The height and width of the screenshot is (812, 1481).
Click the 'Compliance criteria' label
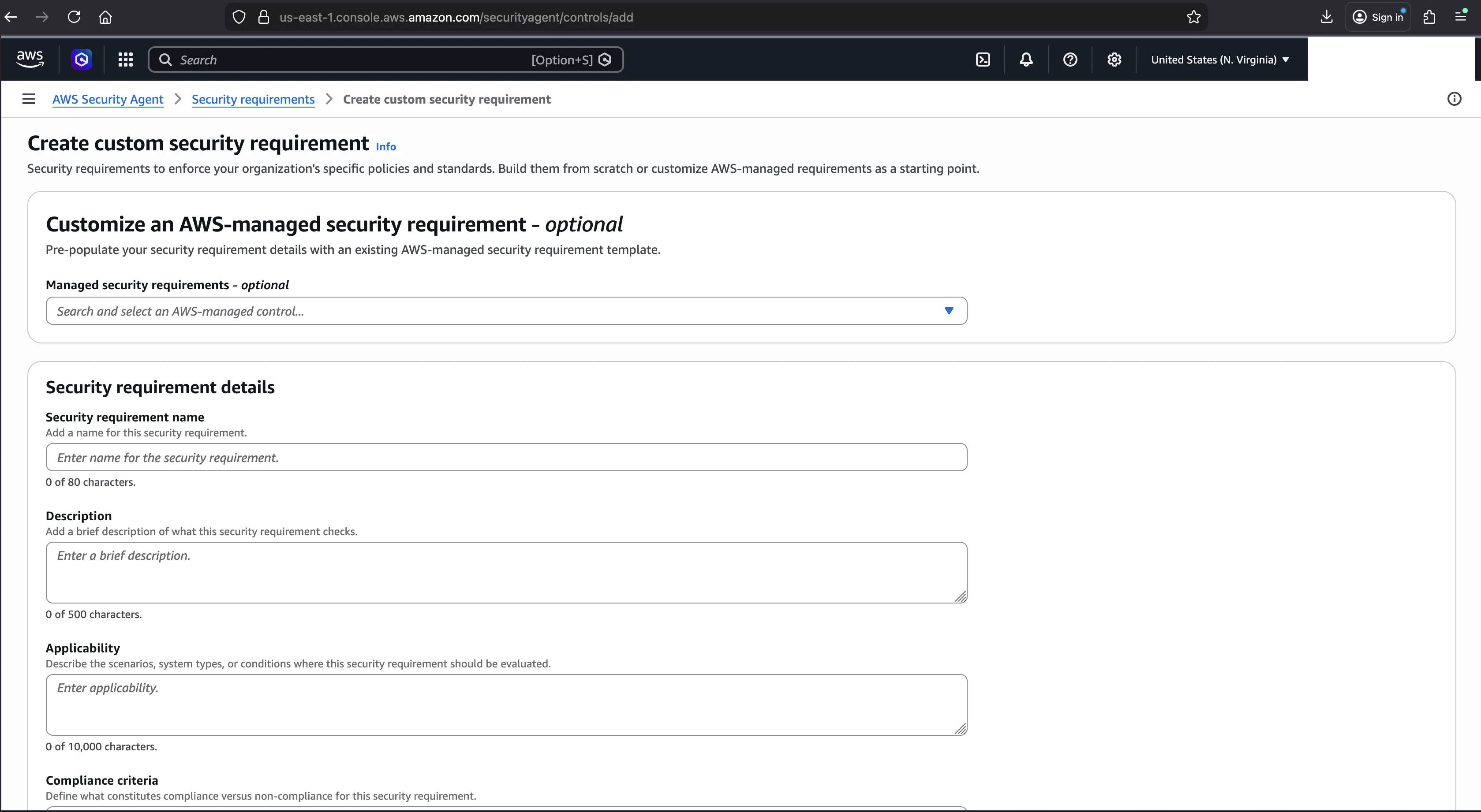pyautogui.click(x=102, y=780)
